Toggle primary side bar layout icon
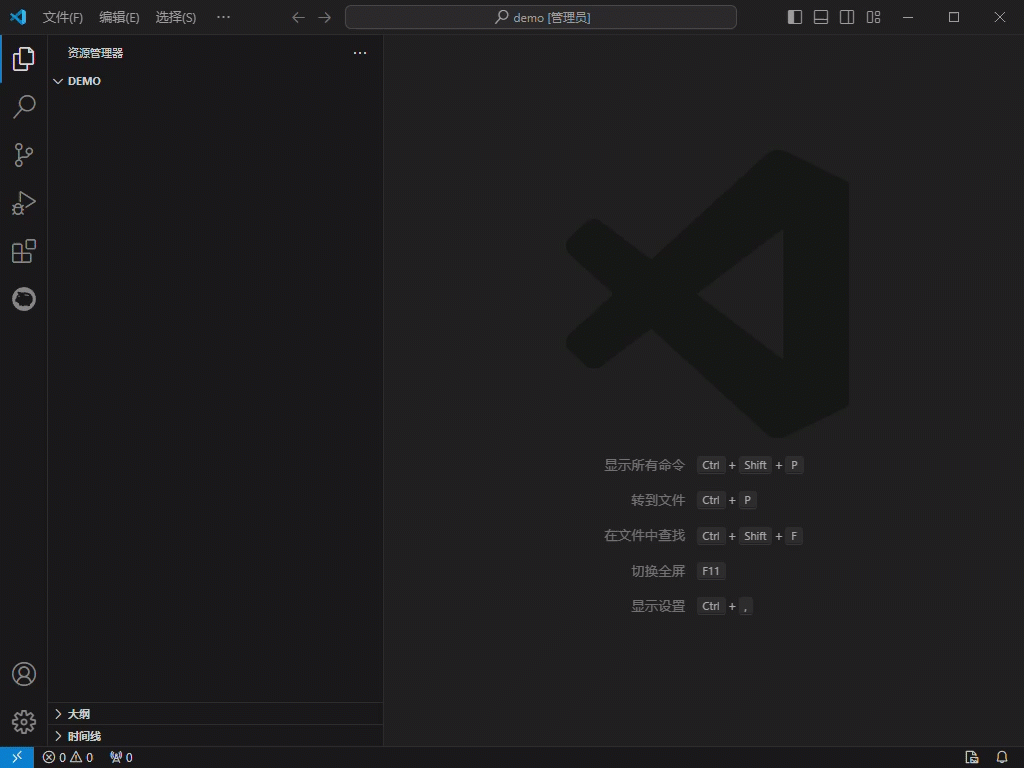1024x768 pixels. click(795, 17)
